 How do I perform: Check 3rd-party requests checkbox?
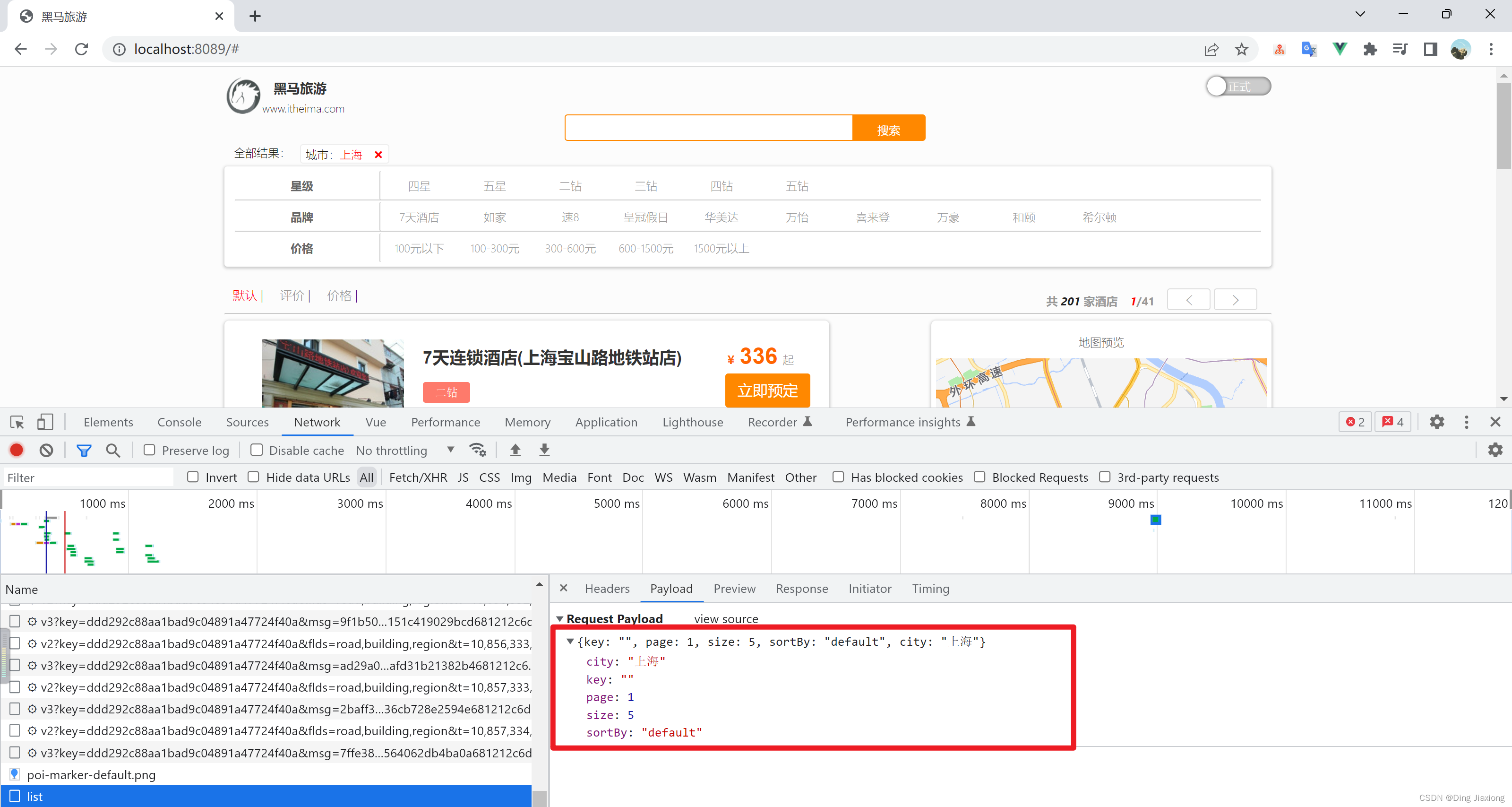[x=1105, y=477]
